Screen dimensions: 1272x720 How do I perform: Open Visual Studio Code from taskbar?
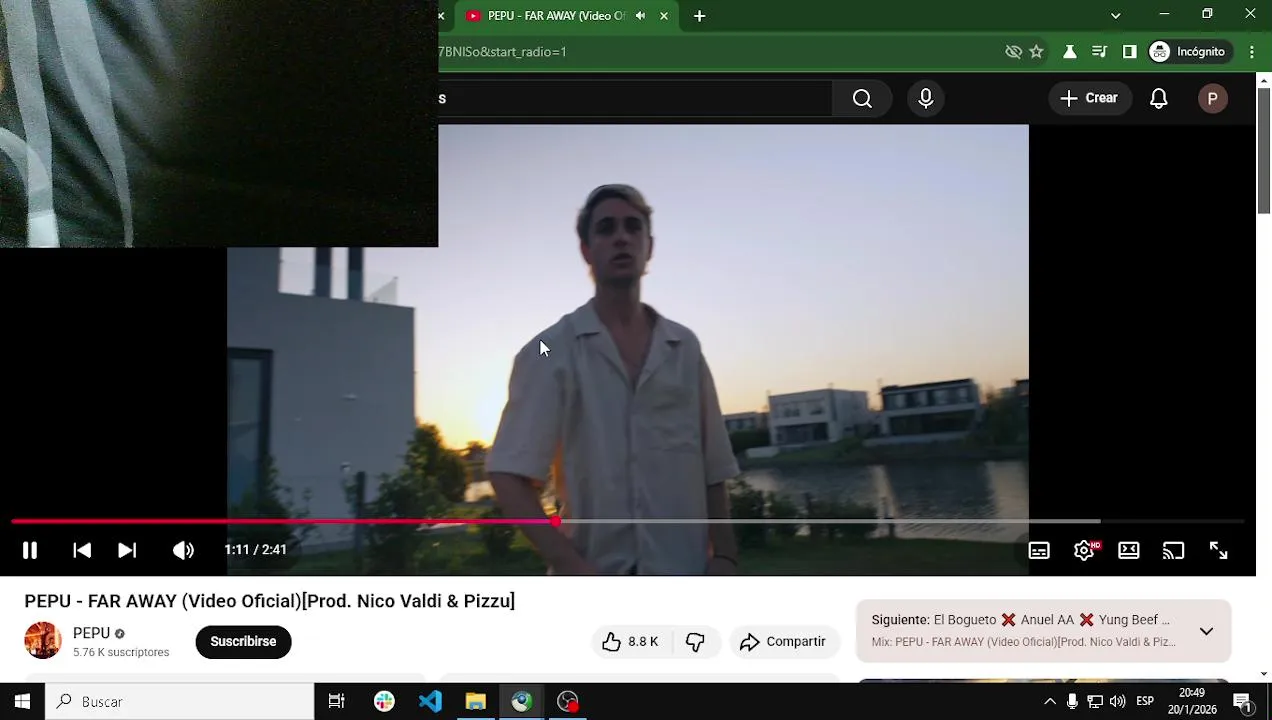[x=430, y=701]
